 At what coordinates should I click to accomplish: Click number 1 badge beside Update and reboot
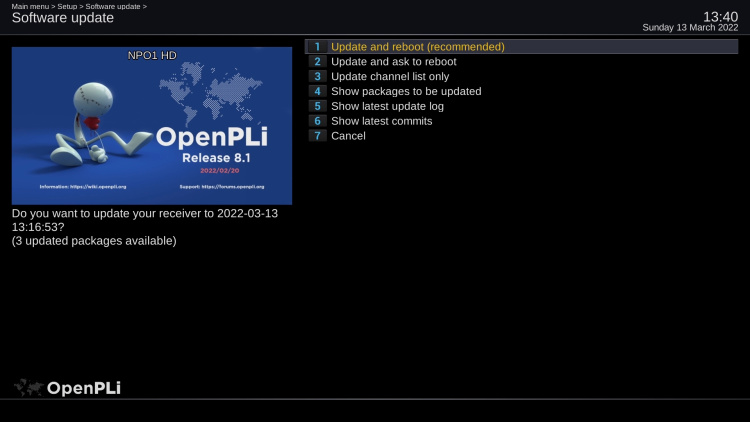317,46
